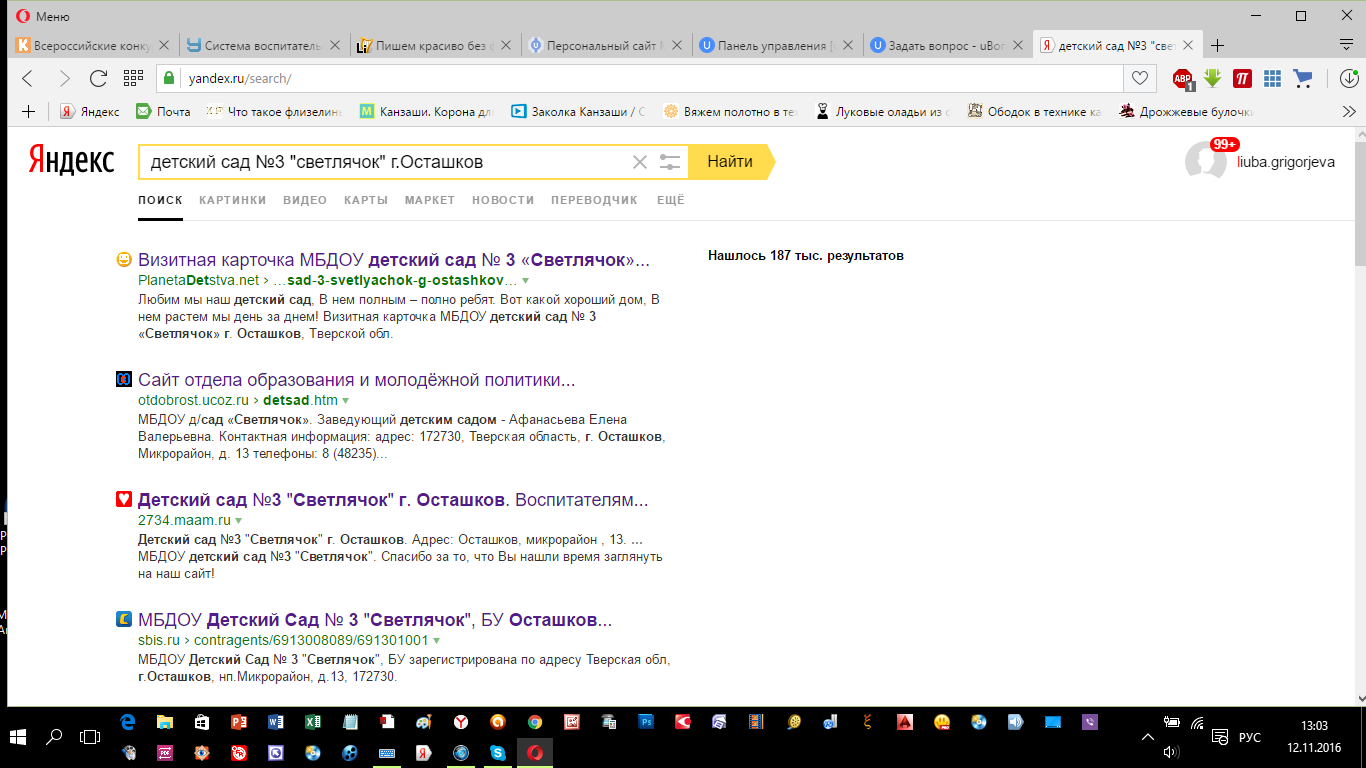Click inside the Yandex search field
This screenshot has height=768, width=1366.
point(385,162)
